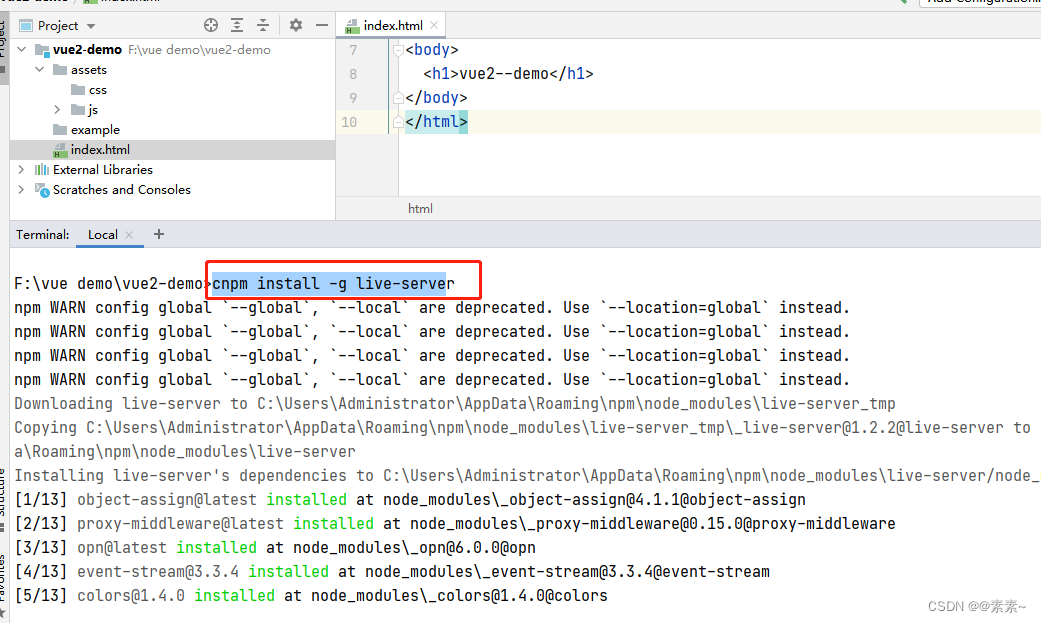The width and height of the screenshot is (1041, 623).
Task: Click the Expand All icon in Project panel
Action: click(x=237, y=25)
